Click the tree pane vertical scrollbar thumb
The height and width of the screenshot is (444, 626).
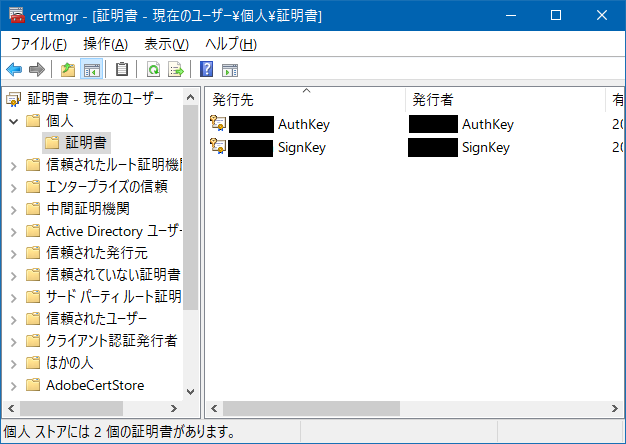pos(190,208)
